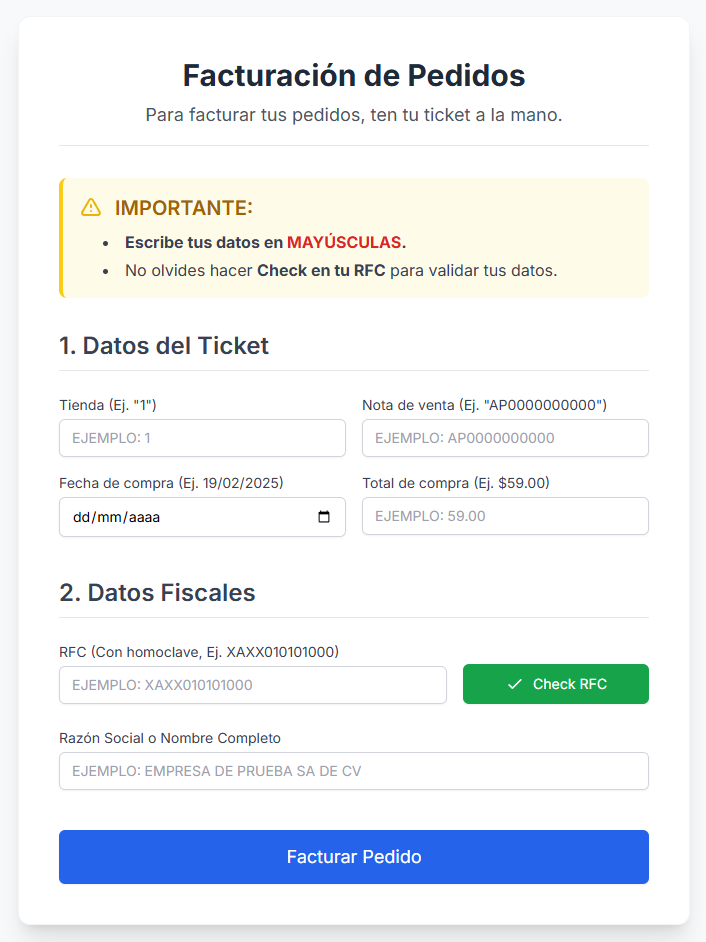The image size is (706, 942).
Task: Select the year (aaaa) segment of the date
Action: (x=143, y=518)
